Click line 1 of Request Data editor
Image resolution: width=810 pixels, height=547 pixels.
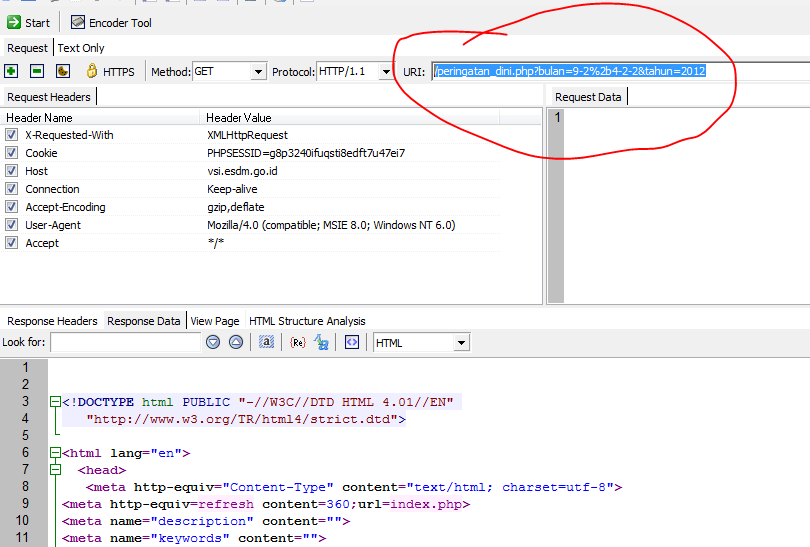tap(687, 117)
